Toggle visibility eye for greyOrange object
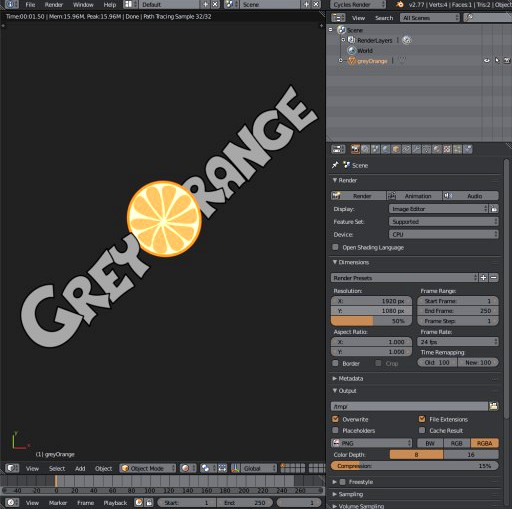512x509 pixels. (x=487, y=61)
